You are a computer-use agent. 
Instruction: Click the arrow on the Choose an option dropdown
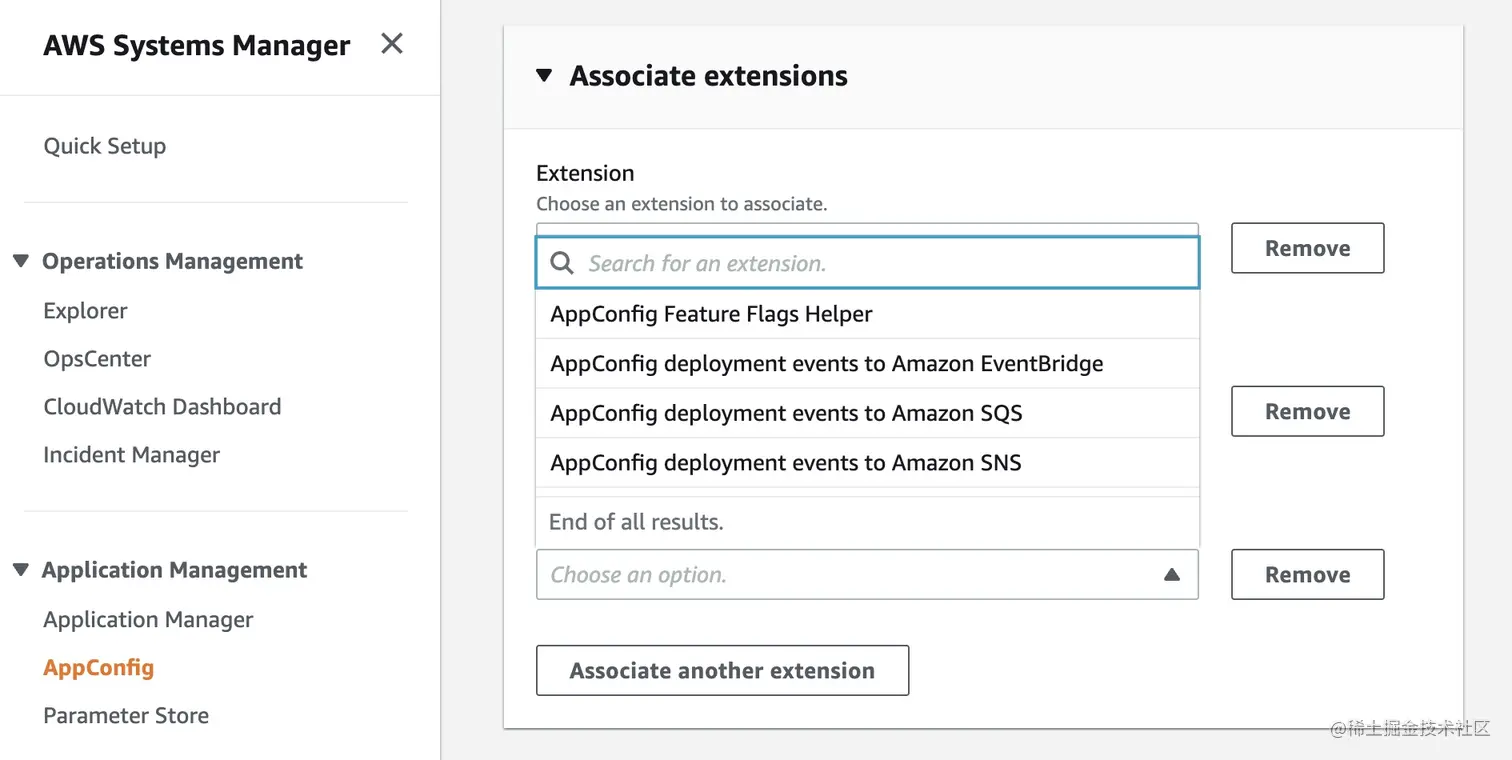[x=1172, y=575]
